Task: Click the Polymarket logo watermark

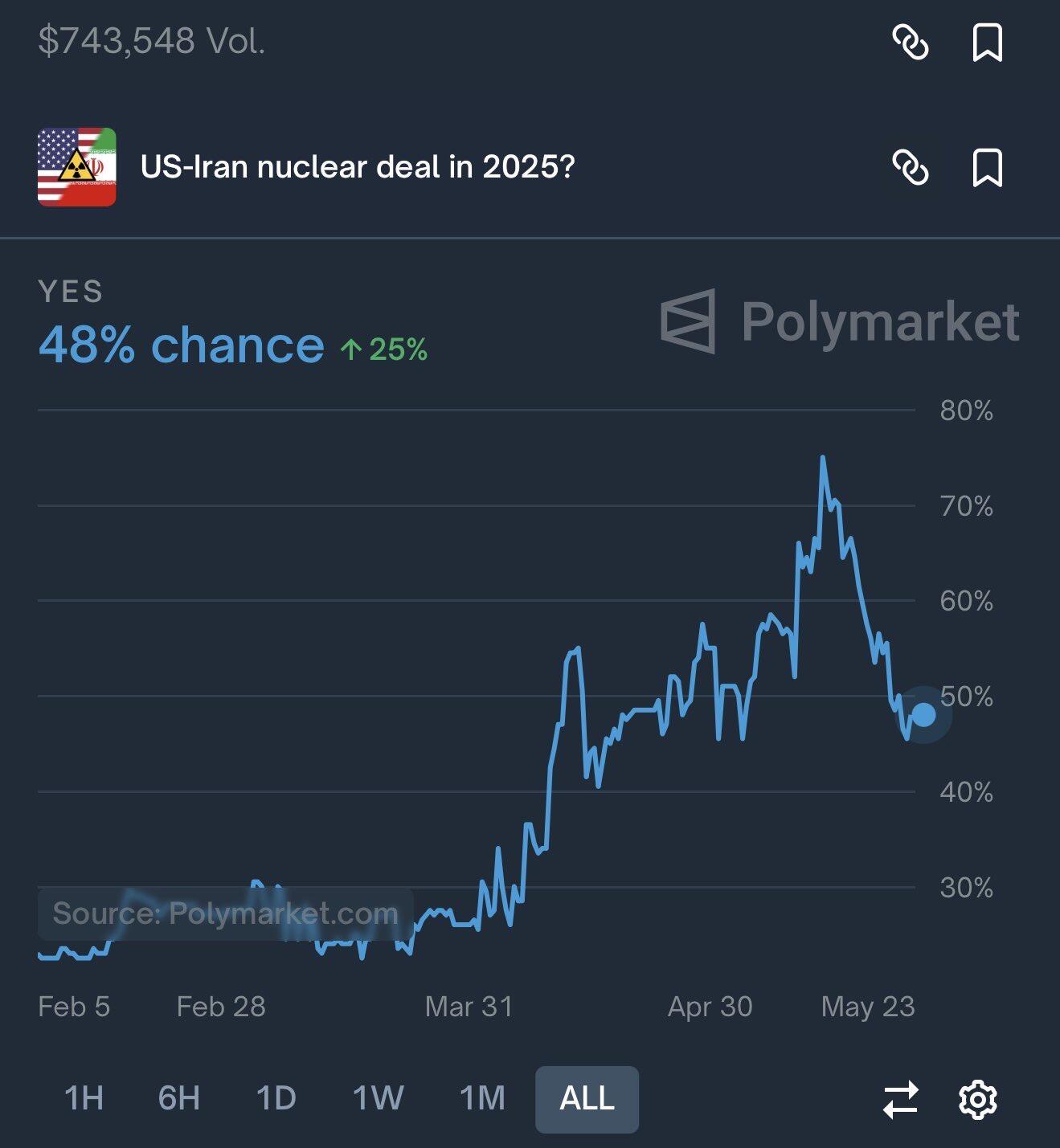Action: coord(840,321)
